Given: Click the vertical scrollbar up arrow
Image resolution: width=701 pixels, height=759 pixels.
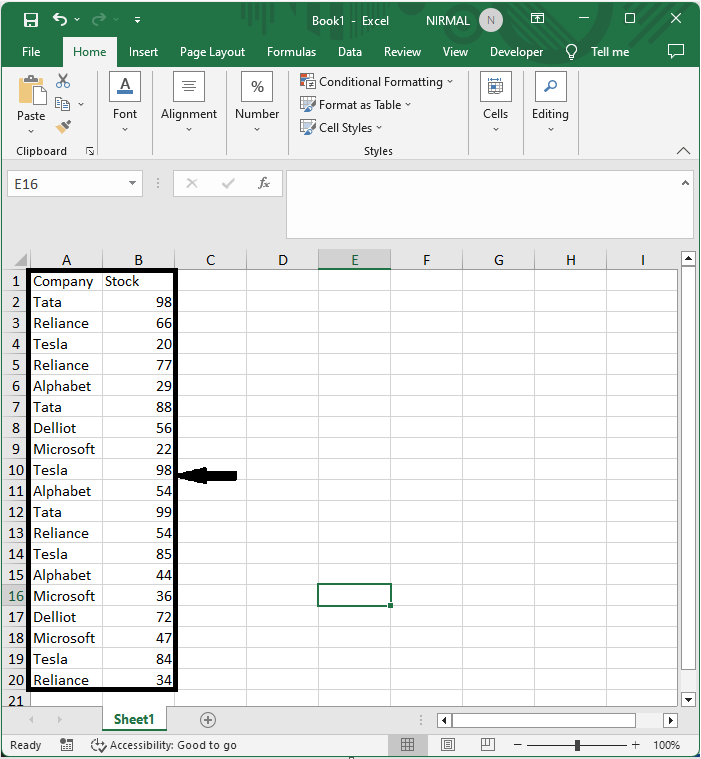Looking at the screenshot, I should point(688,258).
